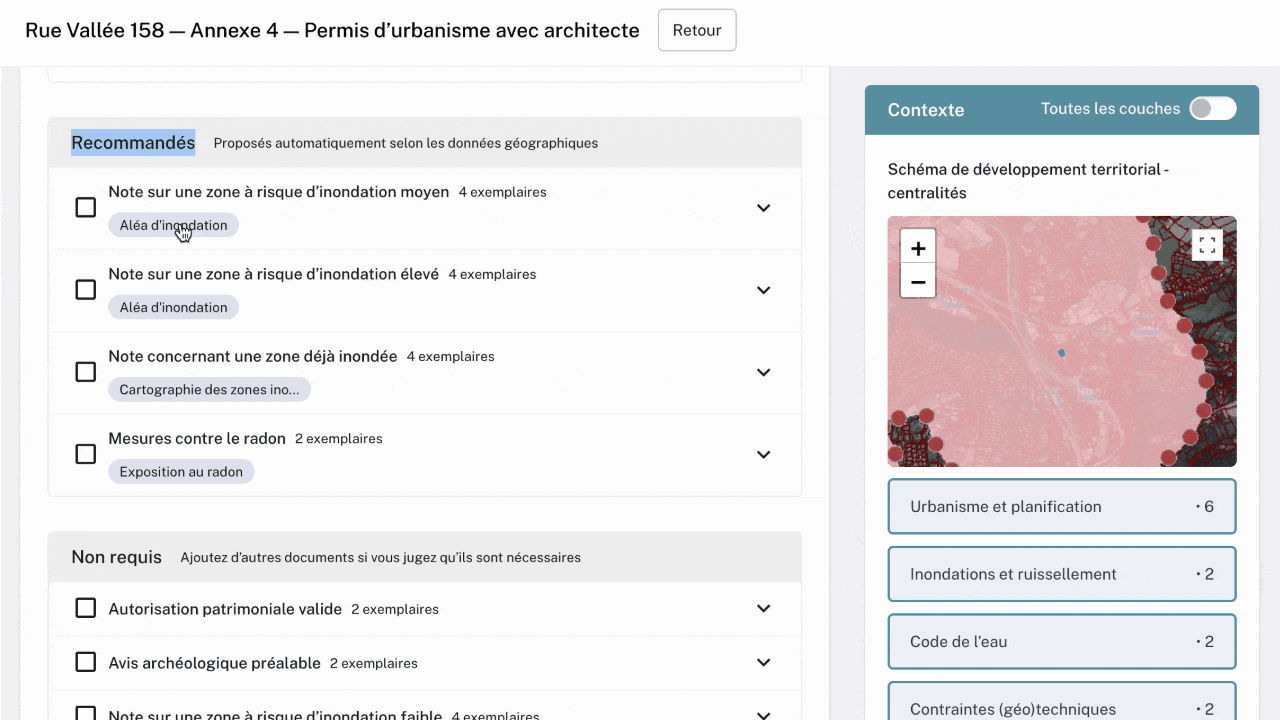Toggle the 'Toutes les couches' switch
This screenshot has width=1280, height=720.
coord(1212,109)
